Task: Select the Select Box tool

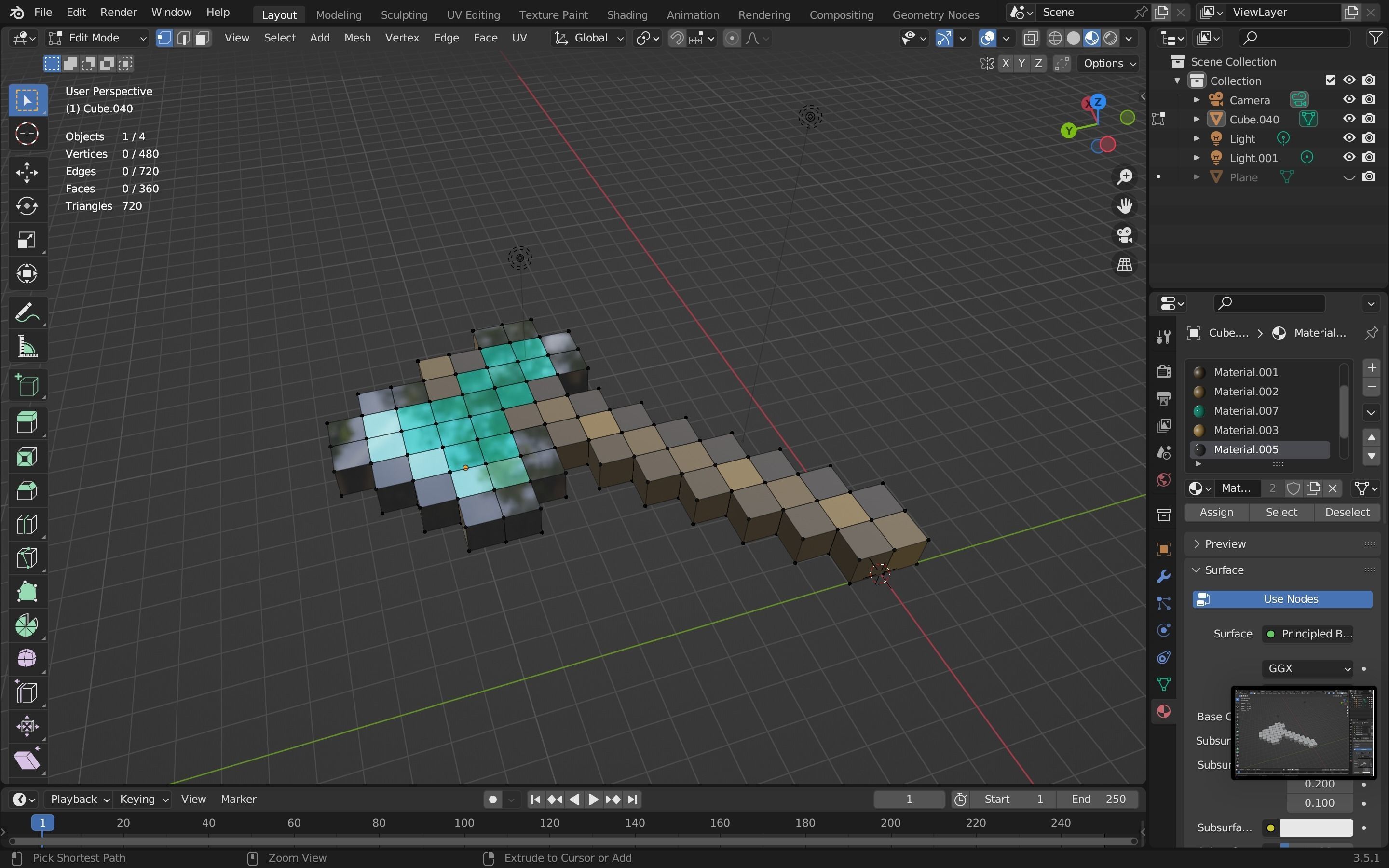Action: tap(27, 100)
